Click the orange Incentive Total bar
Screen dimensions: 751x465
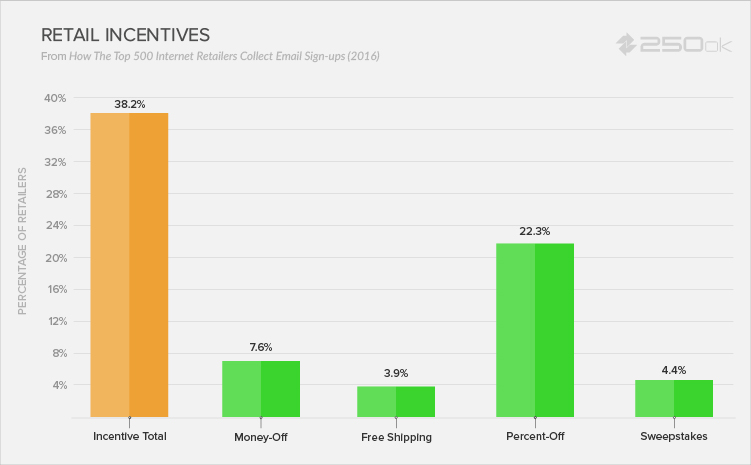pyautogui.click(x=129, y=265)
